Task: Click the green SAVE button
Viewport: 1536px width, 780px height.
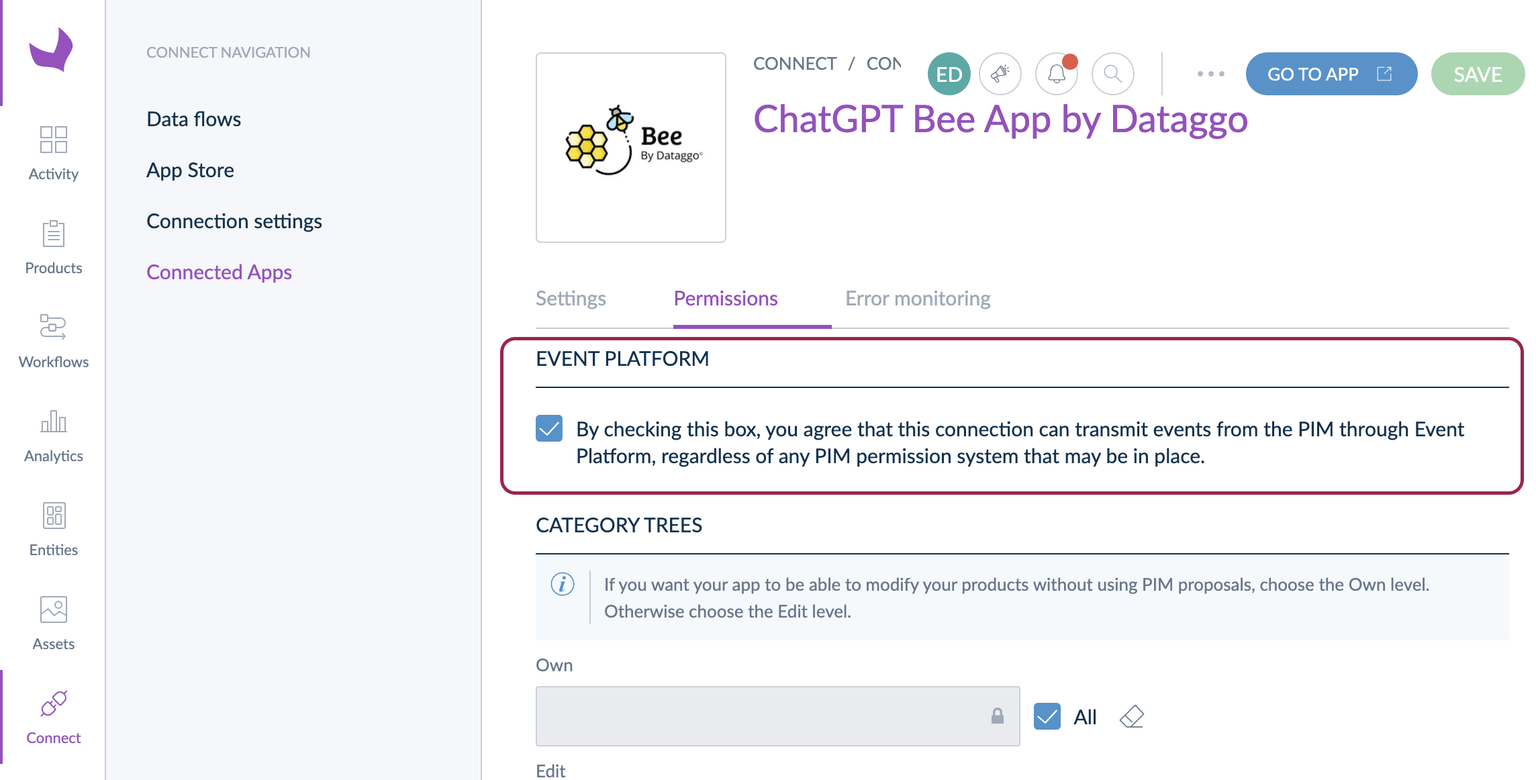Action: 1478,74
